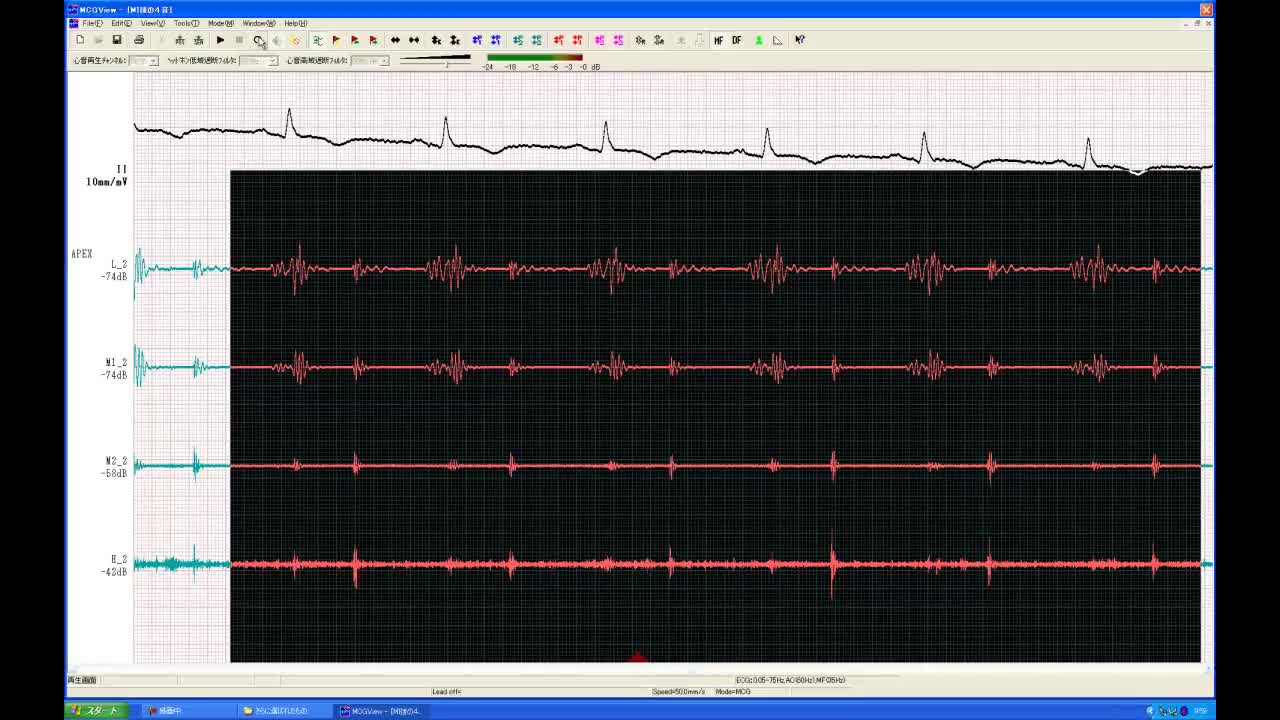
Task: Click the yellow flag marker icon
Action: (x=336, y=40)
